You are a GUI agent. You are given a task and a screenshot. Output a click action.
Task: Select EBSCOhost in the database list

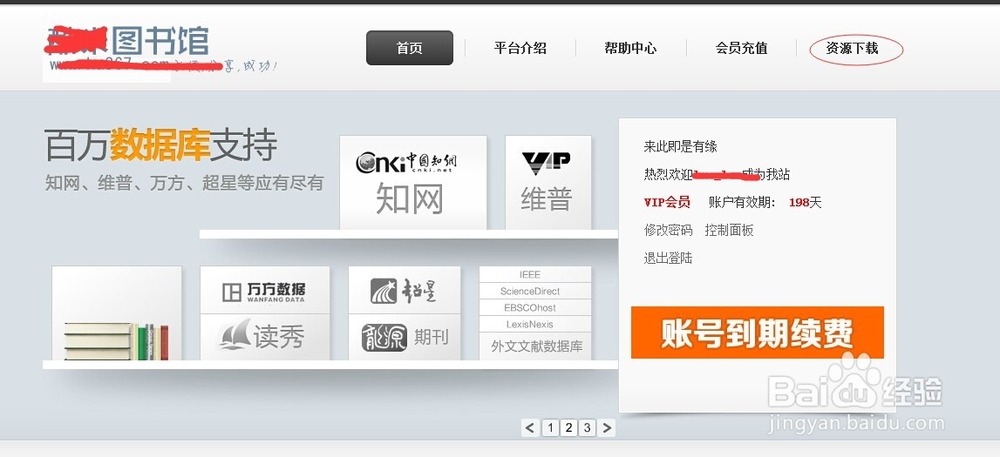click(x=530, y=308)
